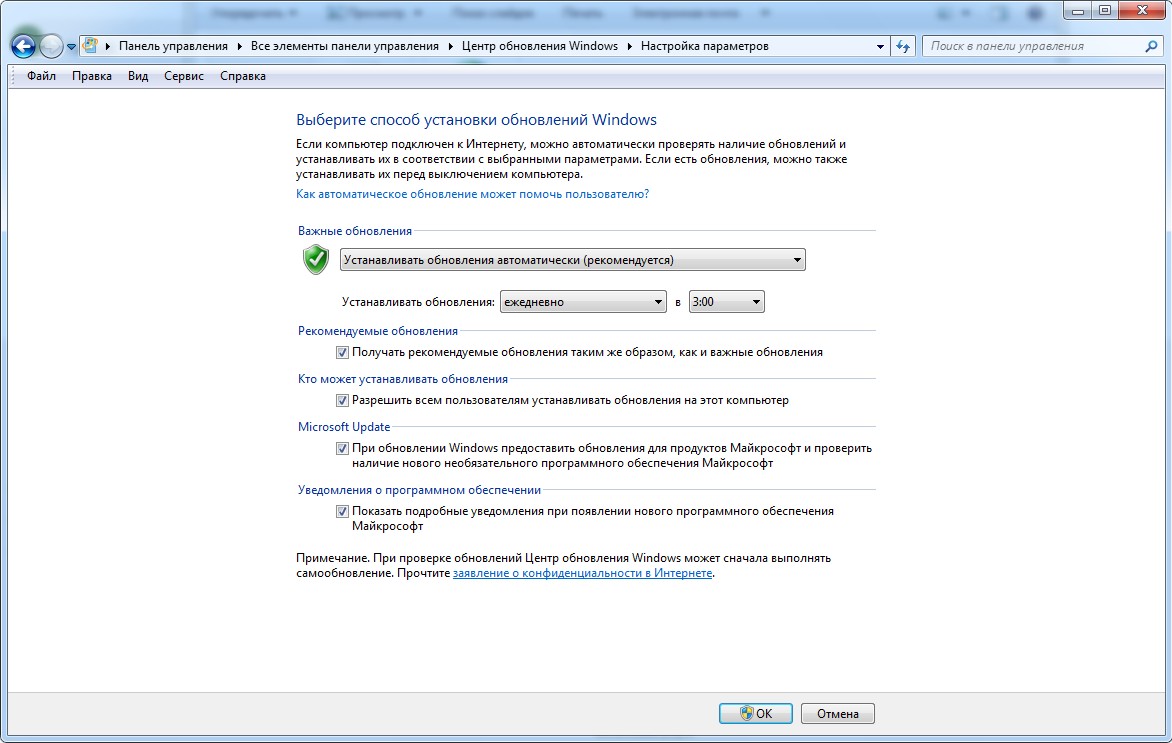Click the Настройка параметров breadcrumb
Screen dimensions: 1172x743
click(x=704, y=46)
